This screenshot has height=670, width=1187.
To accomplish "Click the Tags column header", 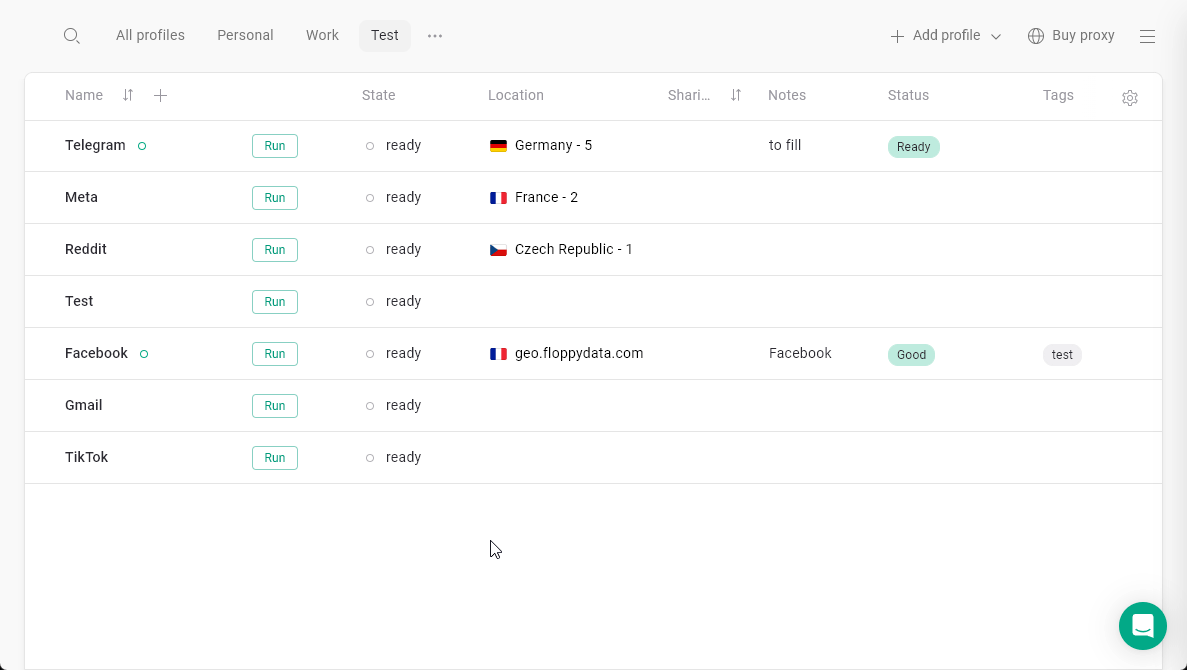I will pos(1058,95).
